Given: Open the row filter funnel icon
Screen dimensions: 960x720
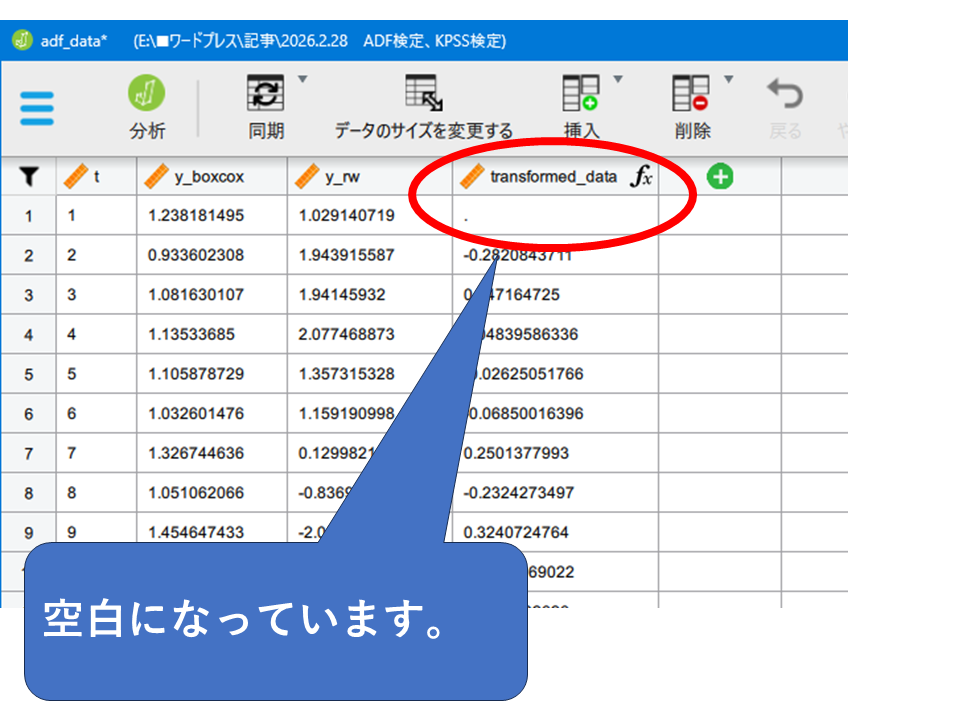Looking at the screenshot, I should (29, 177).
